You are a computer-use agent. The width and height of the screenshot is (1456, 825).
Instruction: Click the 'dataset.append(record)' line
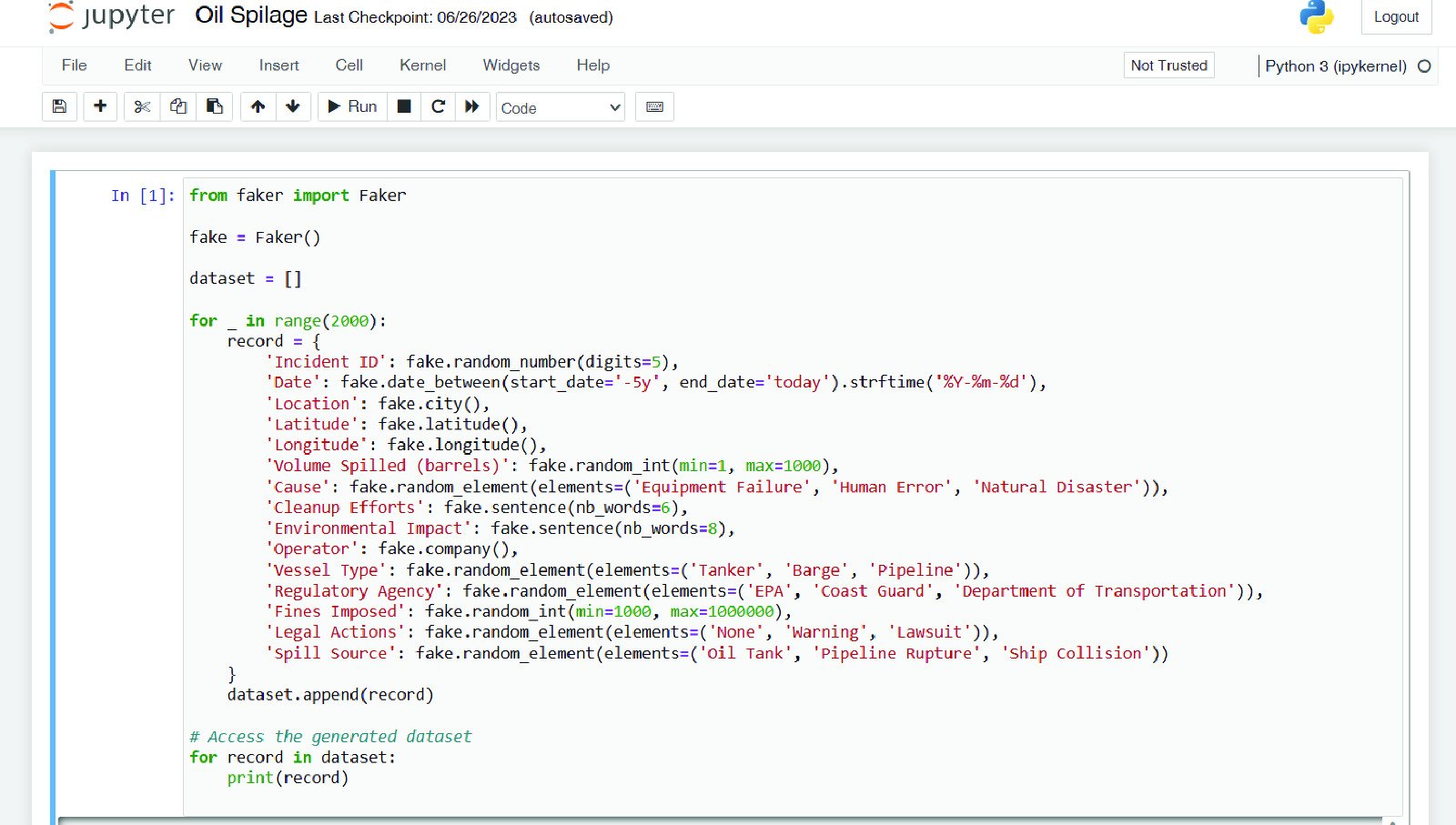coord(330,695)
